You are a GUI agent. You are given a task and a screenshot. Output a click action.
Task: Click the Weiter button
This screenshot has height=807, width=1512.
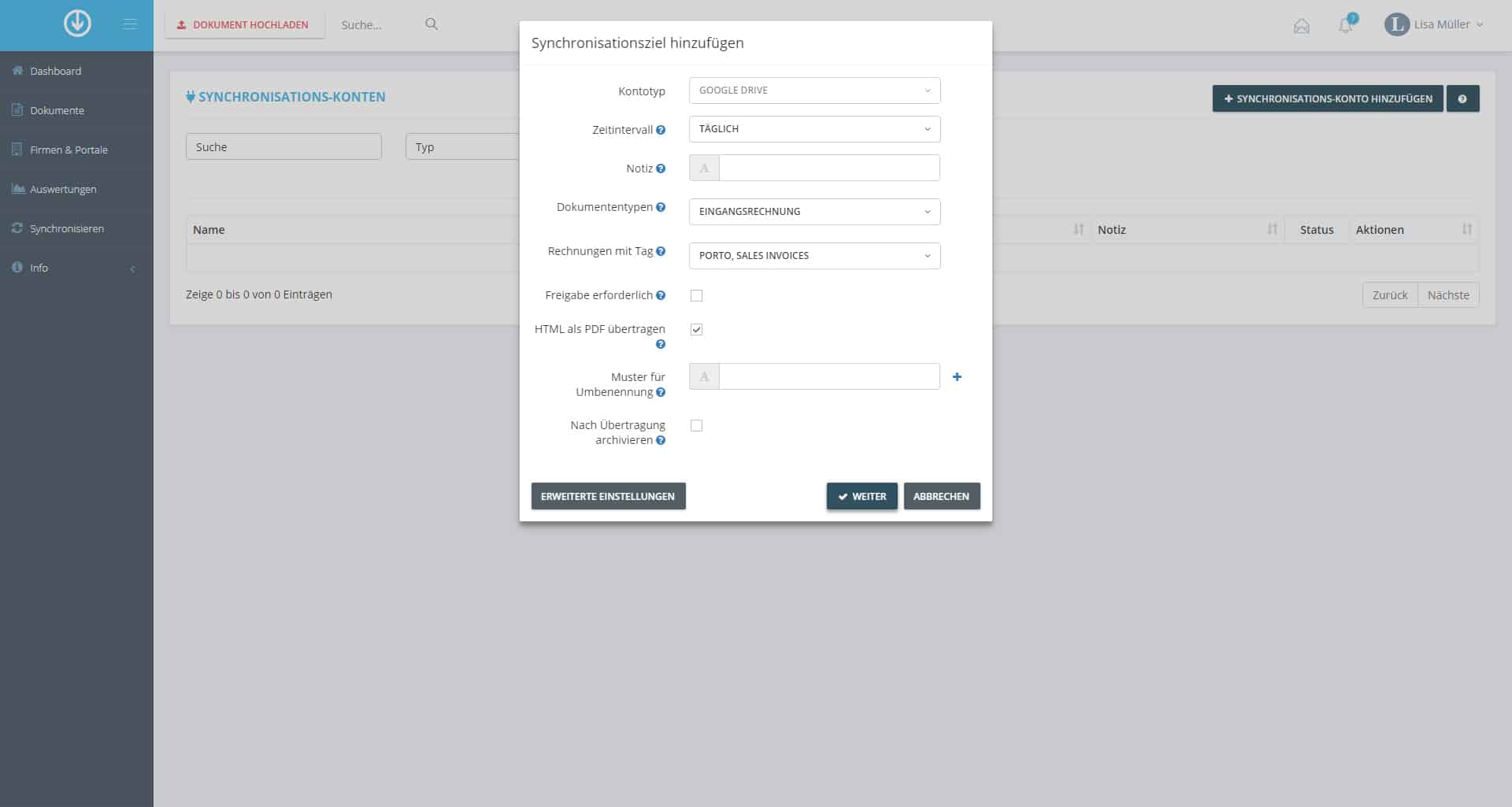[862, 496]
